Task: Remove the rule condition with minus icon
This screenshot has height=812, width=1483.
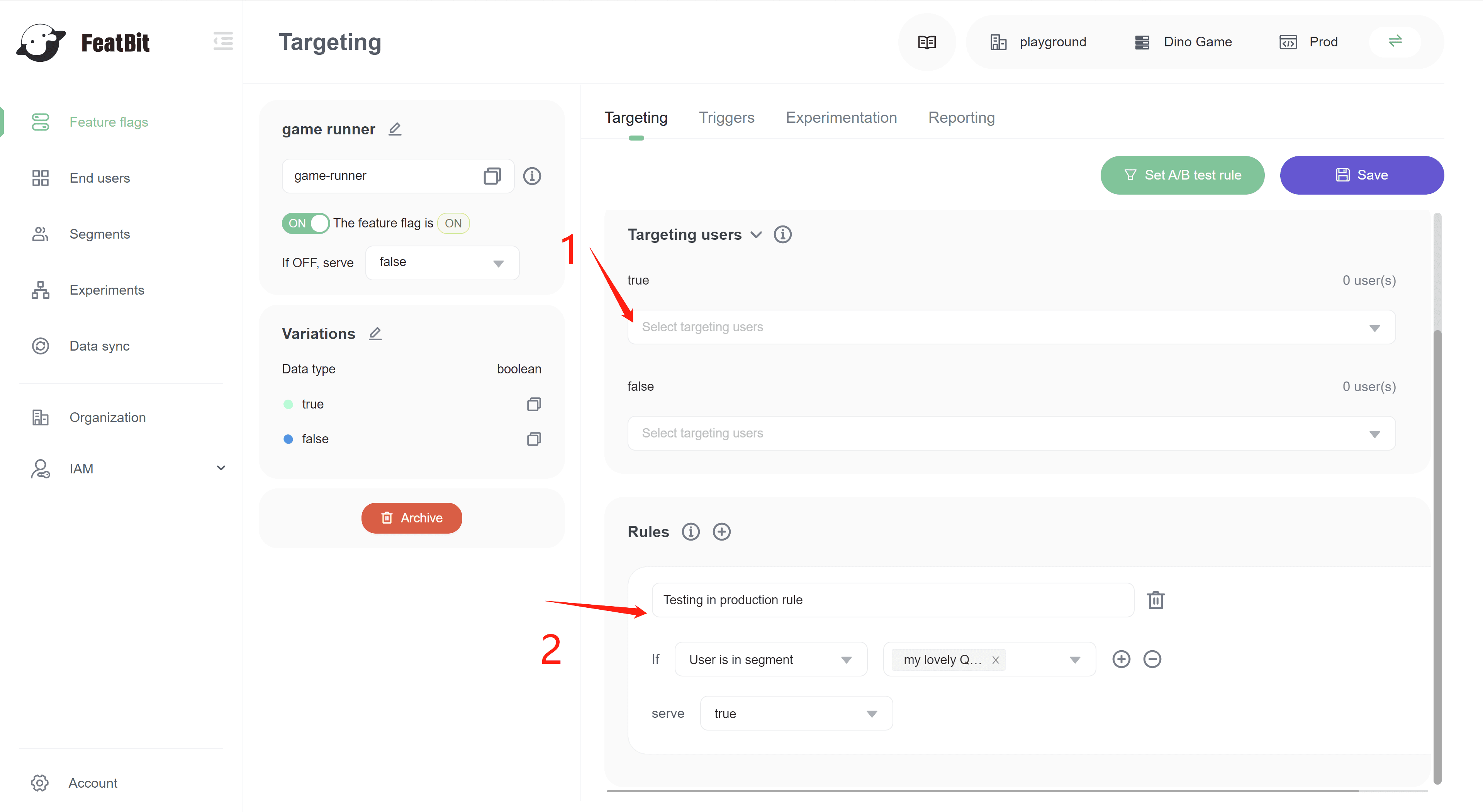Action: 1152,659
